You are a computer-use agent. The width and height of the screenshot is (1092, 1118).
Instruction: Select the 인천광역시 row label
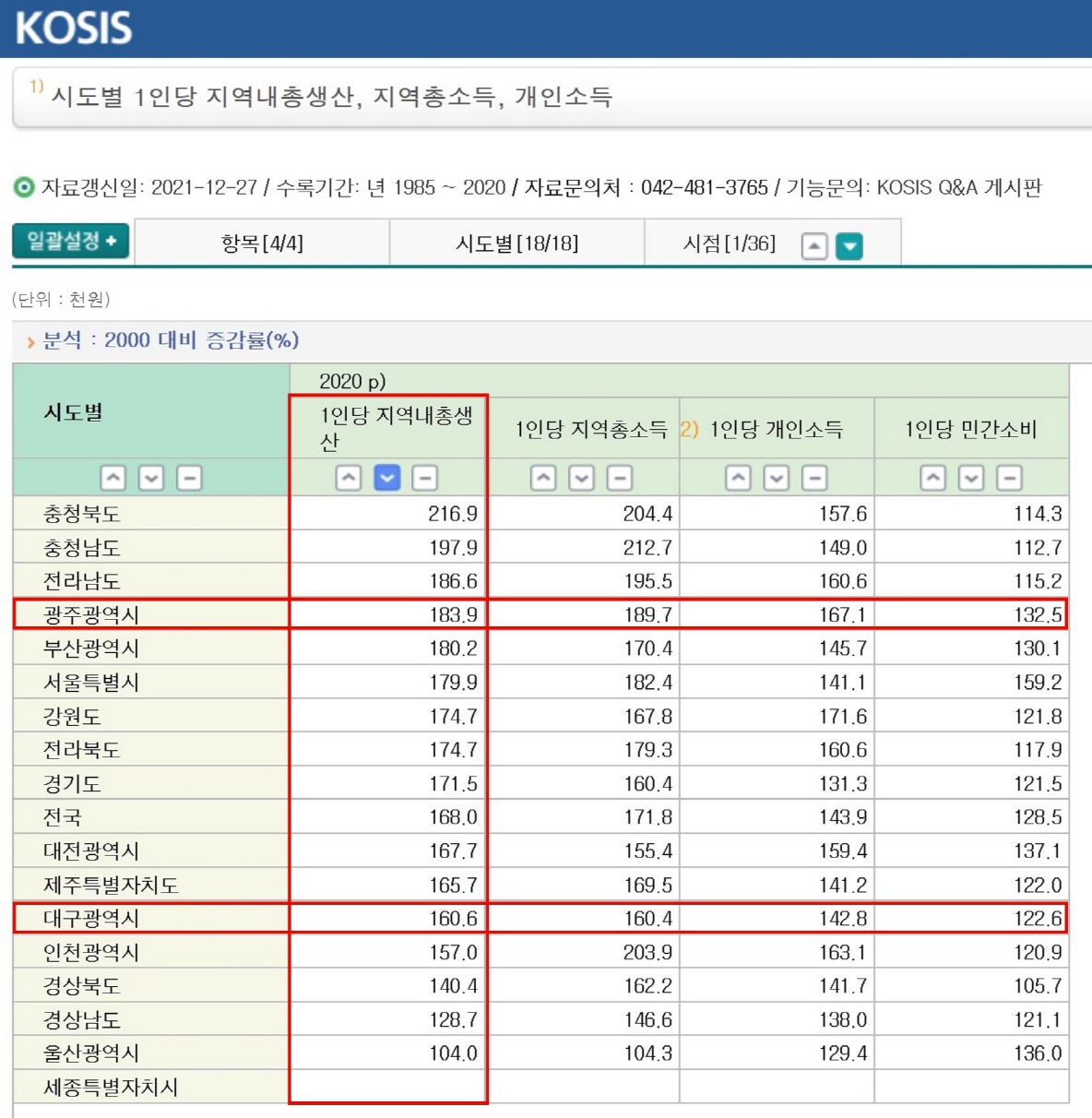(91, 953)
